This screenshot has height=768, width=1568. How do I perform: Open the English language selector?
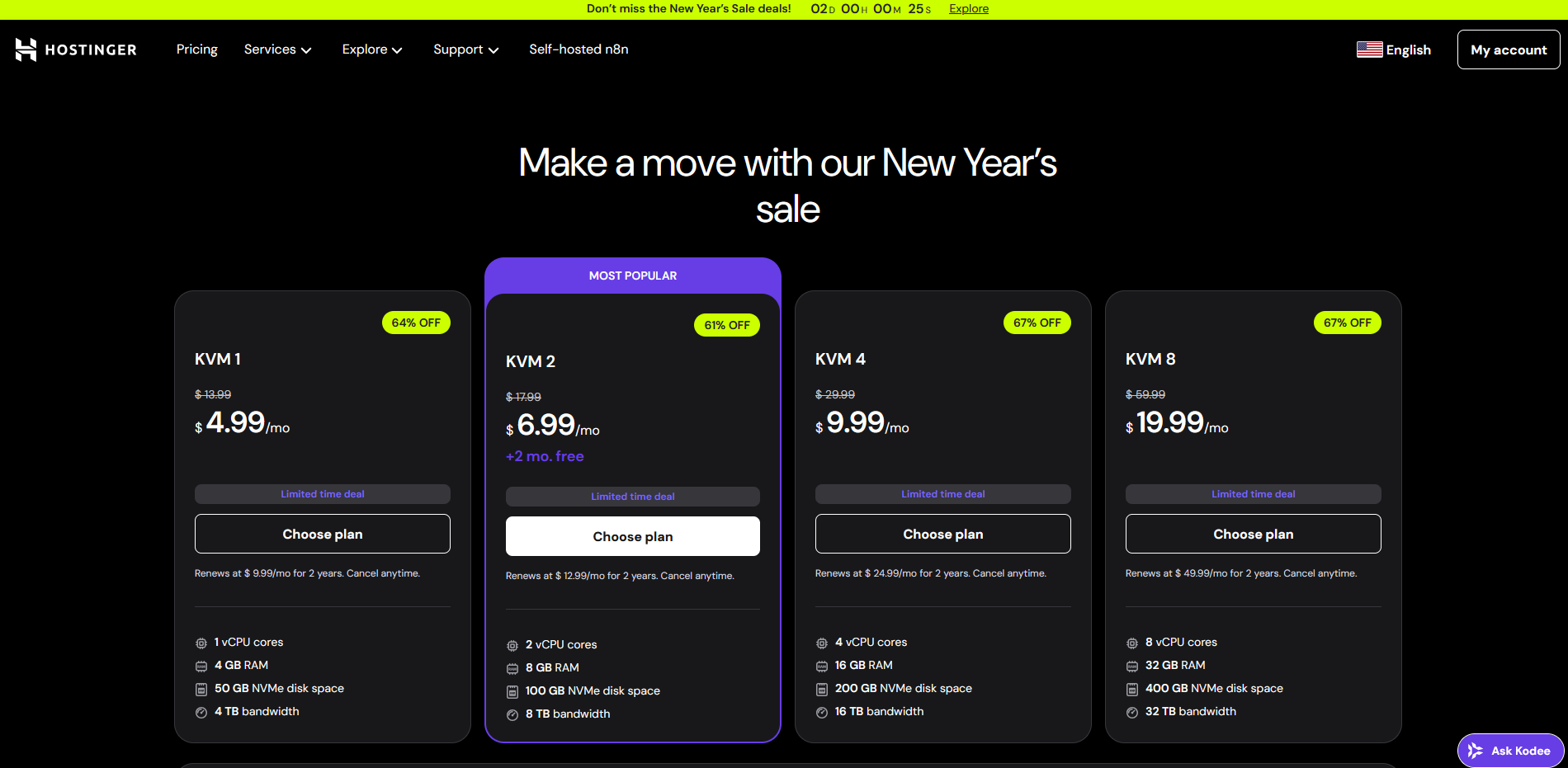1394,49
